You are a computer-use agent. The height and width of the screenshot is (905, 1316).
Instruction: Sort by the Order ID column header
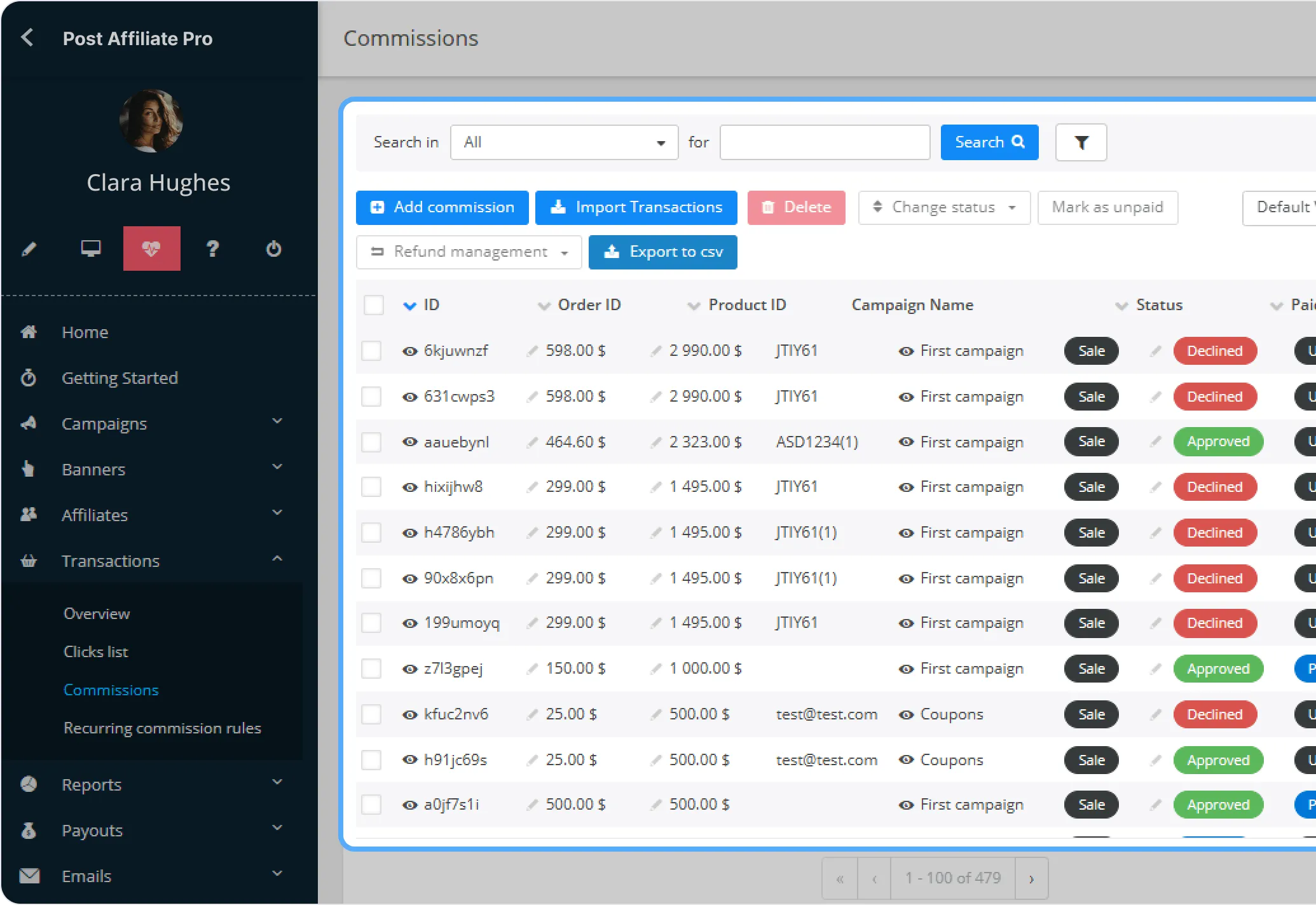(x=589, y=305)
